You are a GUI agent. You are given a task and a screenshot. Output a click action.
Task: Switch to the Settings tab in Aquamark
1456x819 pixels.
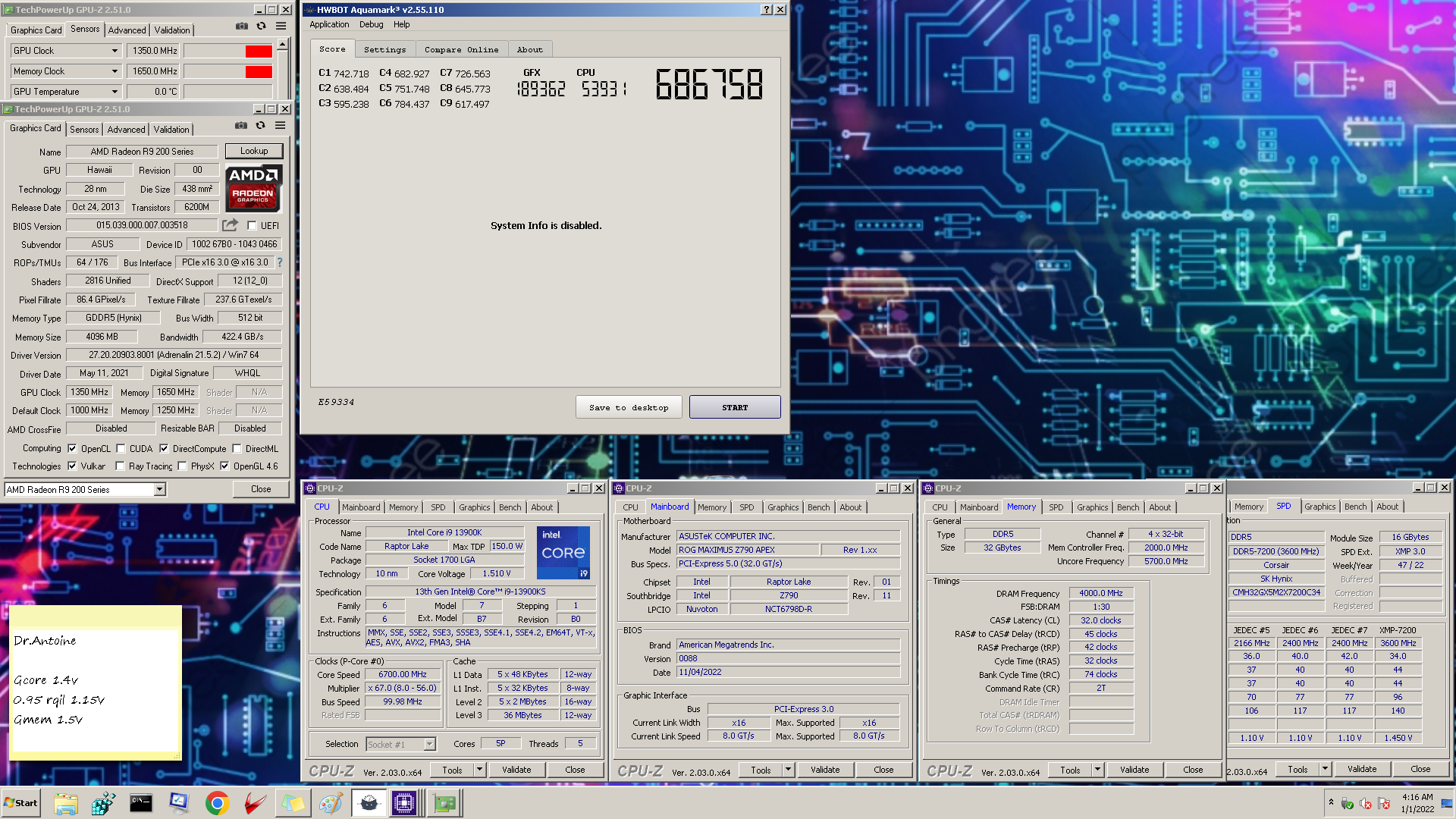[x=385, y=50]
